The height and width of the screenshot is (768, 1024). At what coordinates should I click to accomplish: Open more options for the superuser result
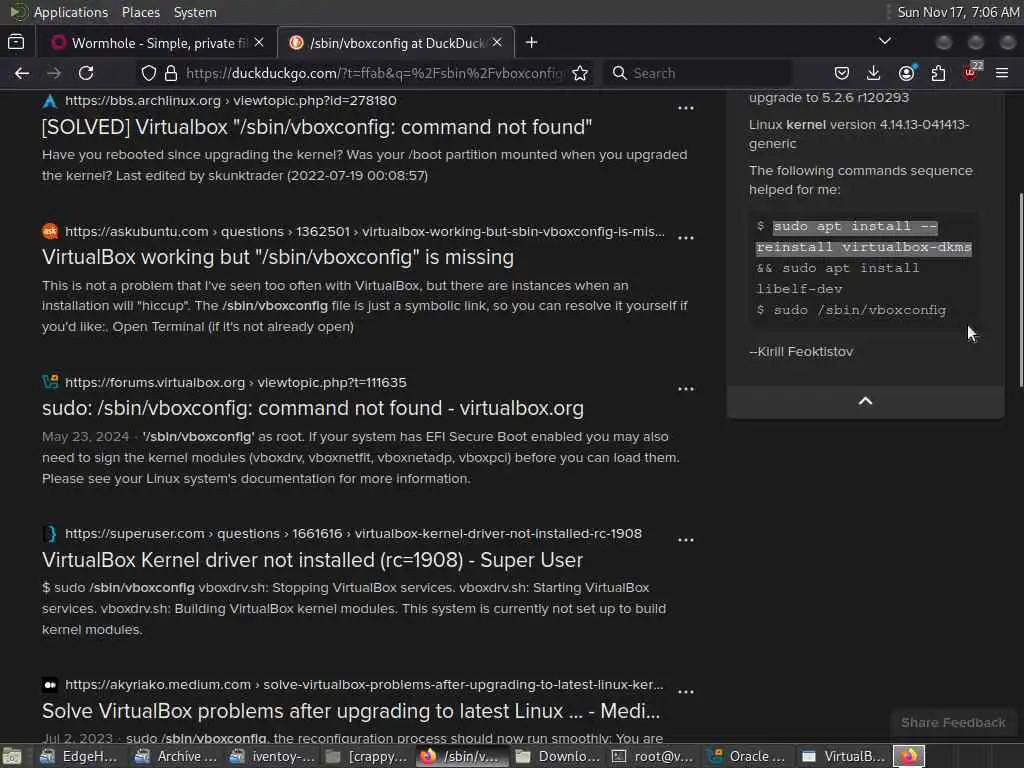[686, 540]
